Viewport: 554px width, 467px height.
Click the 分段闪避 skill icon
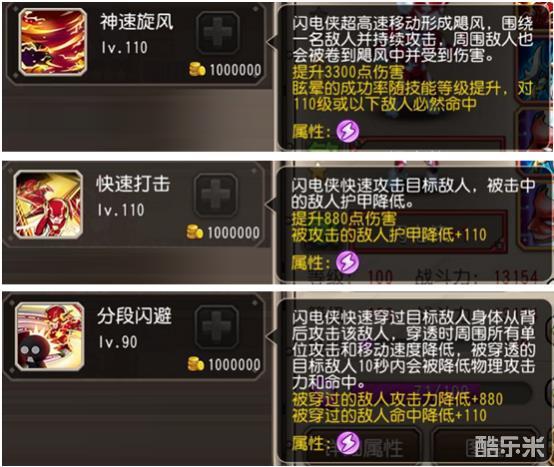(x=50, y=336)
